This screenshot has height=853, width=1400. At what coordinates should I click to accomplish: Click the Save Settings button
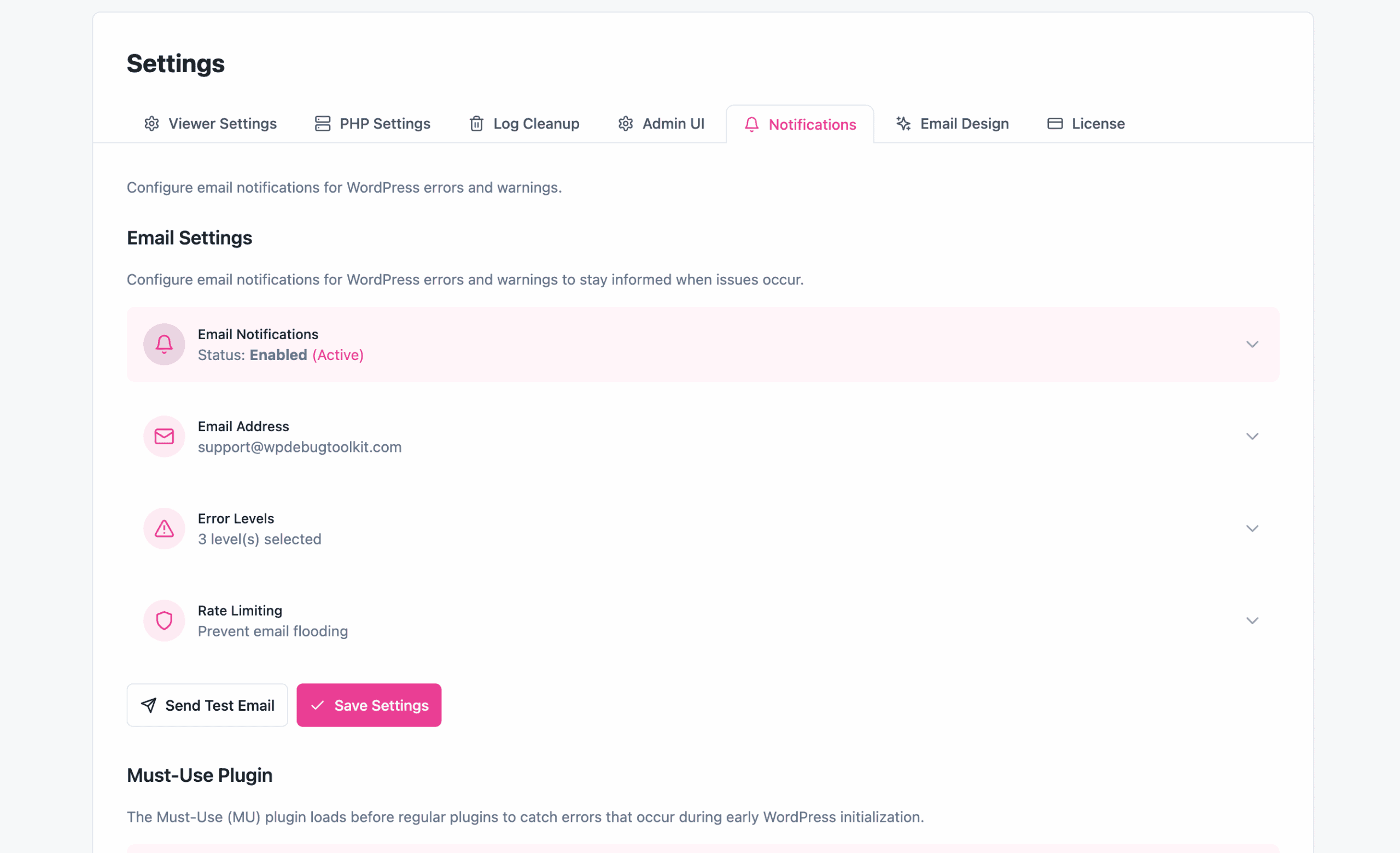369,705
